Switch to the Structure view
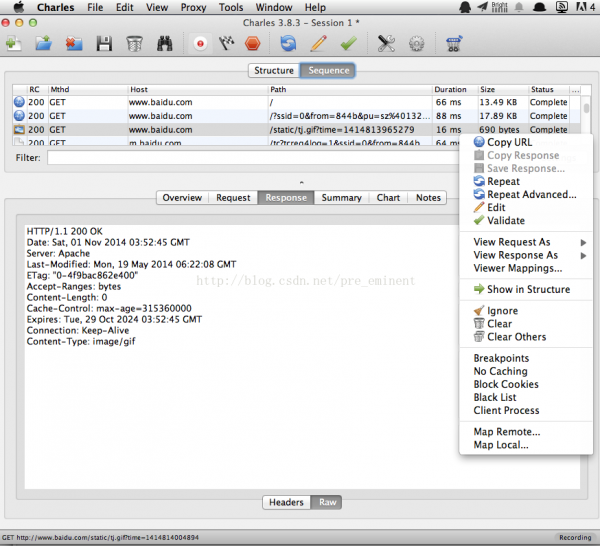Viewport: 600px width, 546px height. coord(274,70)
